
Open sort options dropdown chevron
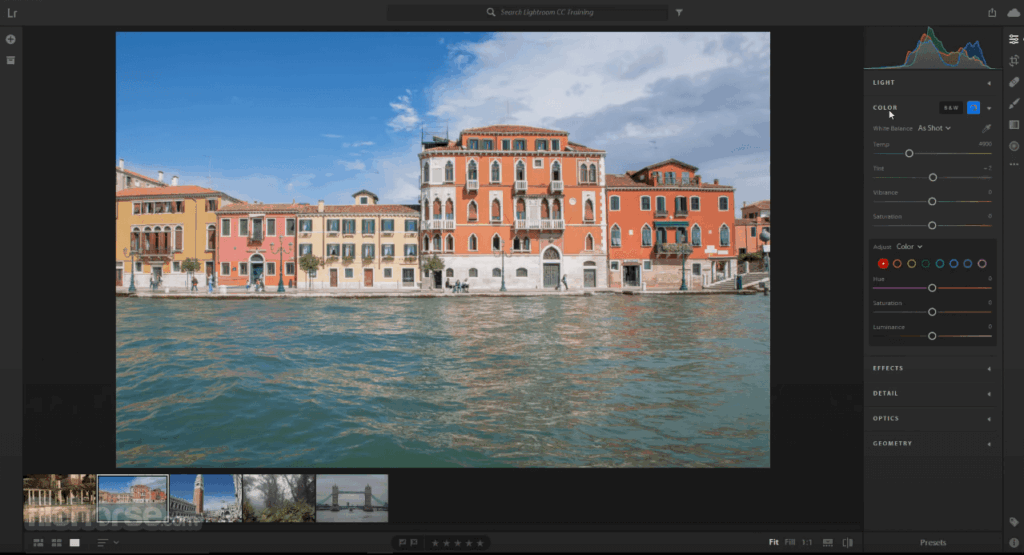[116, 543]
